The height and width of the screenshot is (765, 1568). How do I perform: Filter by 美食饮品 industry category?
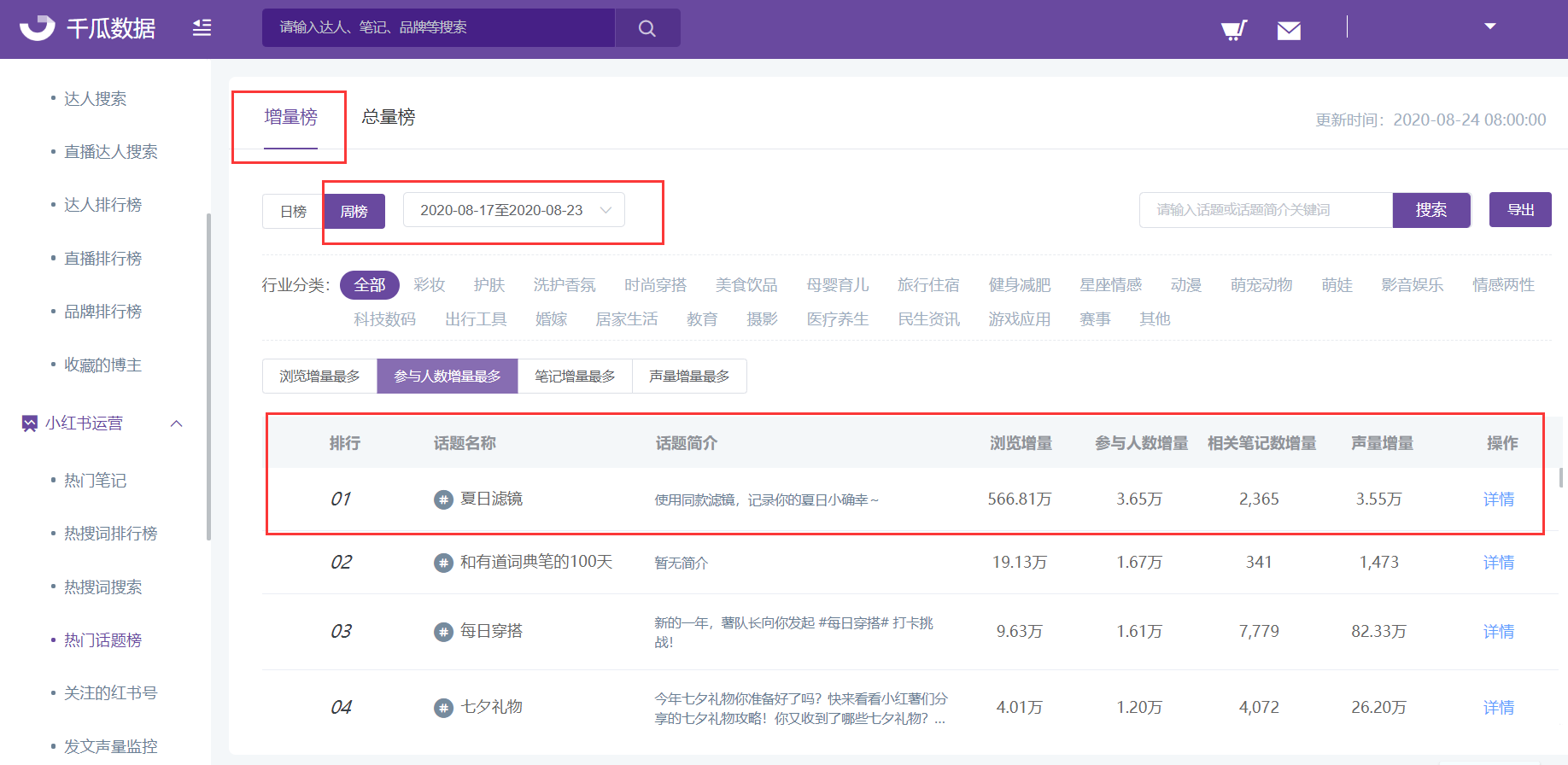(746, 285)
